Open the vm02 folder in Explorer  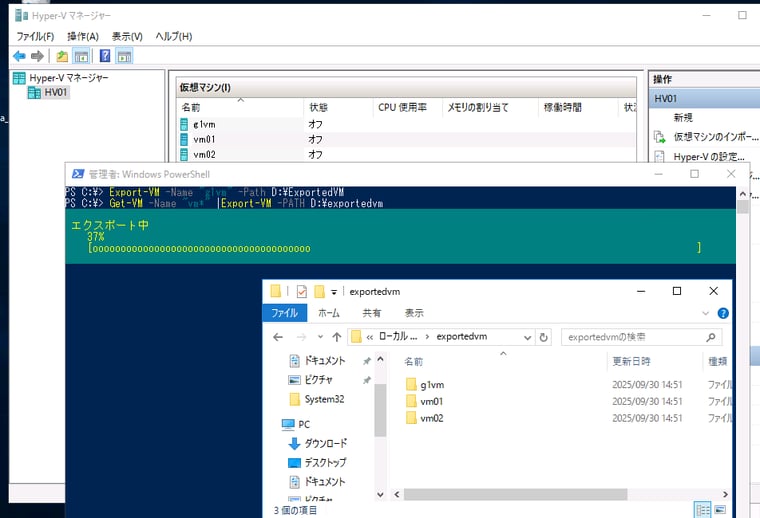(x=431, y=418)
